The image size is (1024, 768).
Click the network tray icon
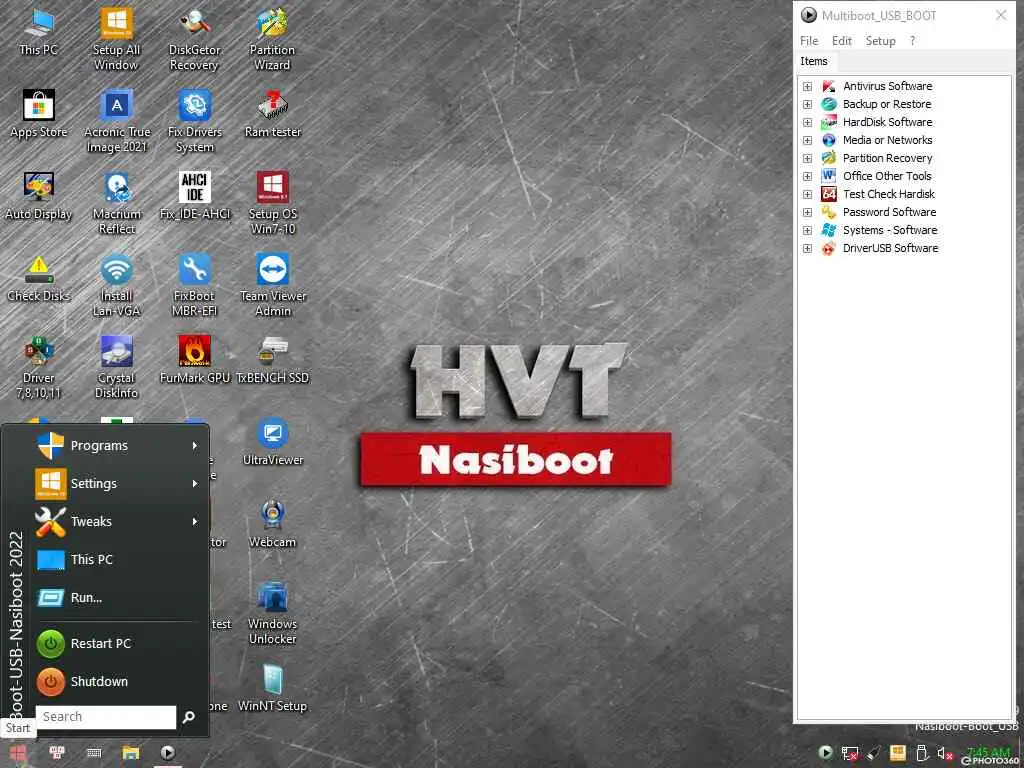pyautogui.click(x=850, y=753)
